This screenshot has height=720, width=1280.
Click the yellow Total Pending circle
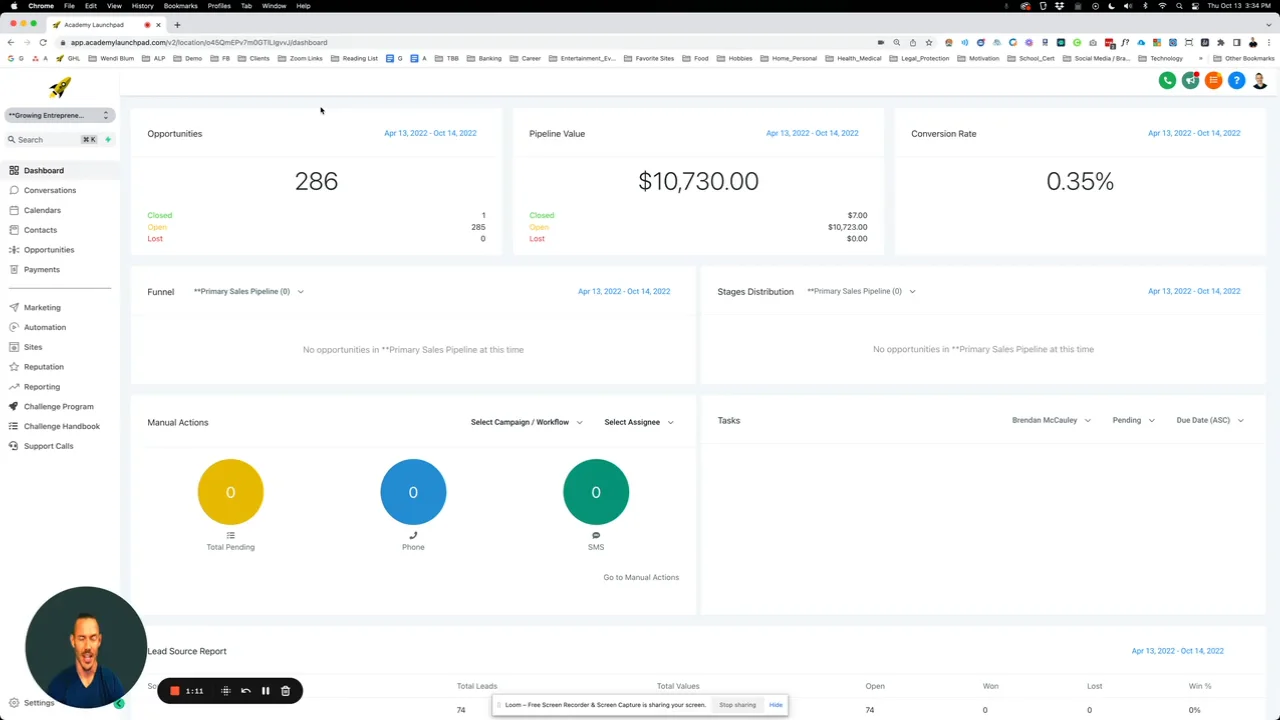click(230, 492)
